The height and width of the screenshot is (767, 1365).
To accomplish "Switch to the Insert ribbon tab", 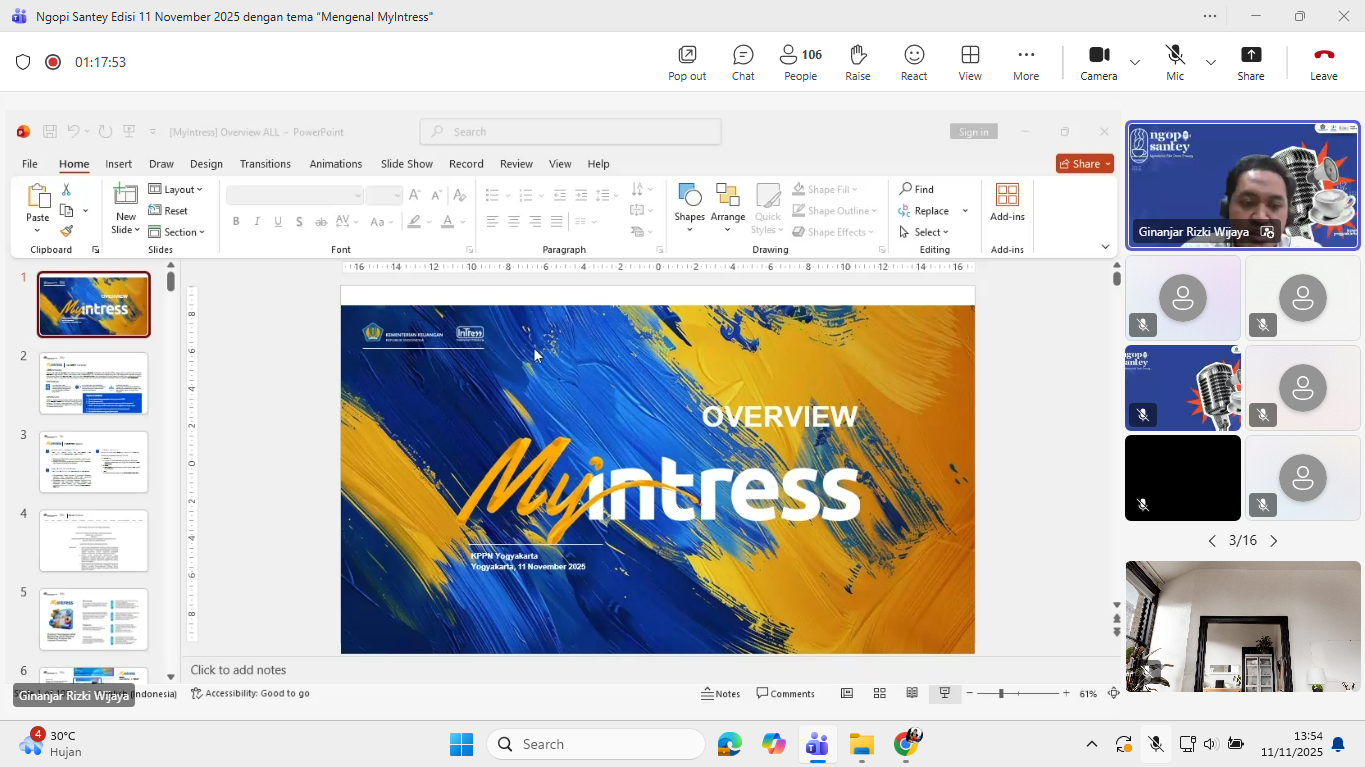I will point(118,164).
